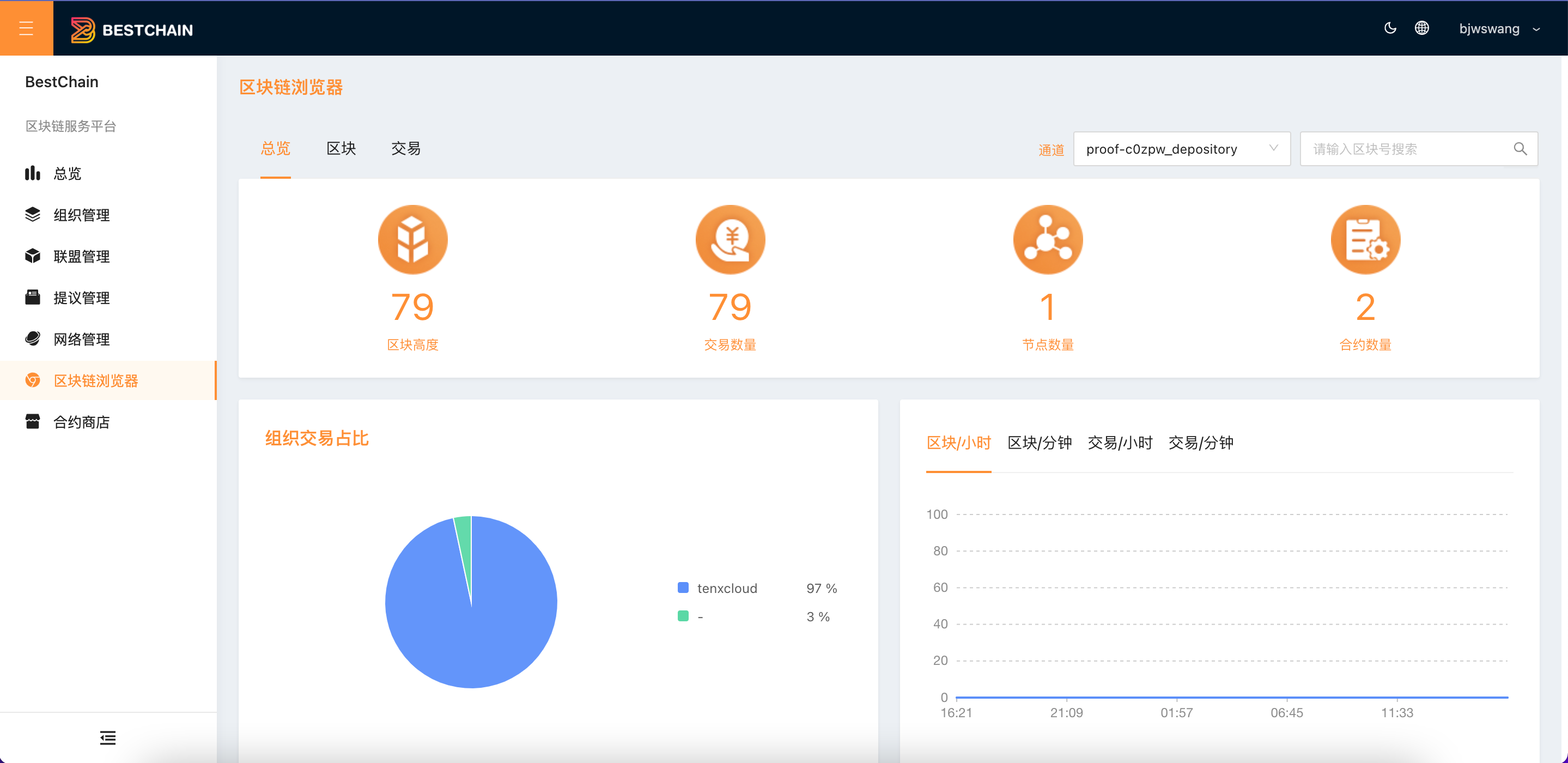Click the blue tenxcloud legend swatch
Screen dimensions: 1568x763
683,588
